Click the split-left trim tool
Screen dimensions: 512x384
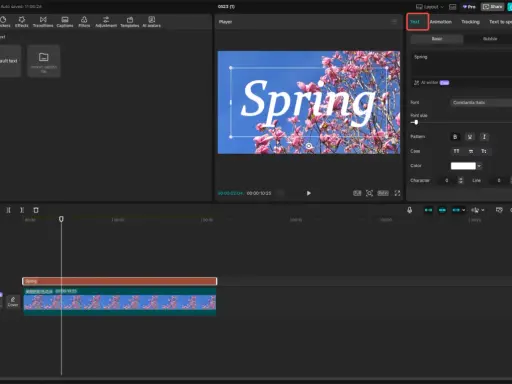pyautogui.click(x=8, y=210)
